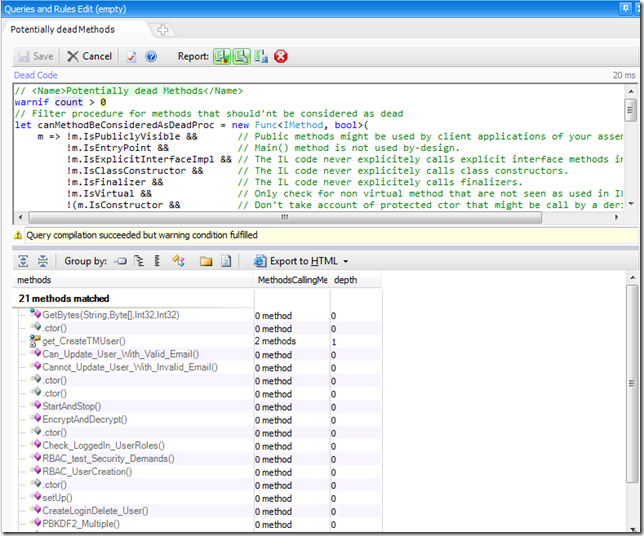
Task: Click the Cancel button
Action: coord(89,57)
